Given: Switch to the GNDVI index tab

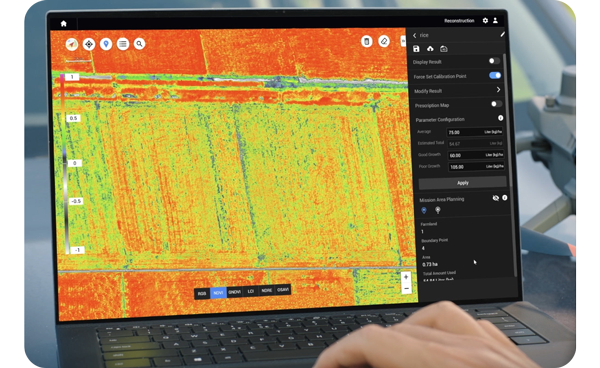Looking at the screenshot, I should tap(235, 292).
